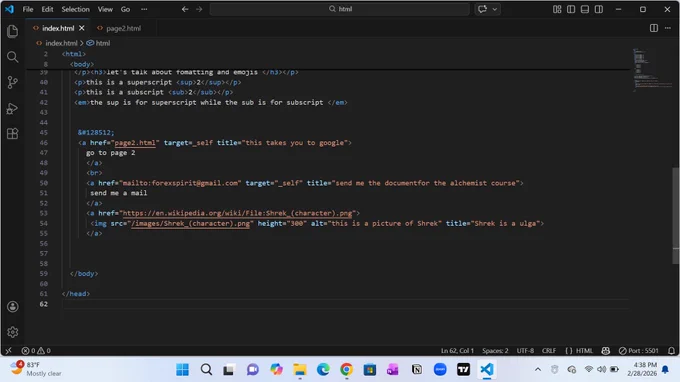Open the File menu
The image size is (680, 382).
28,9
